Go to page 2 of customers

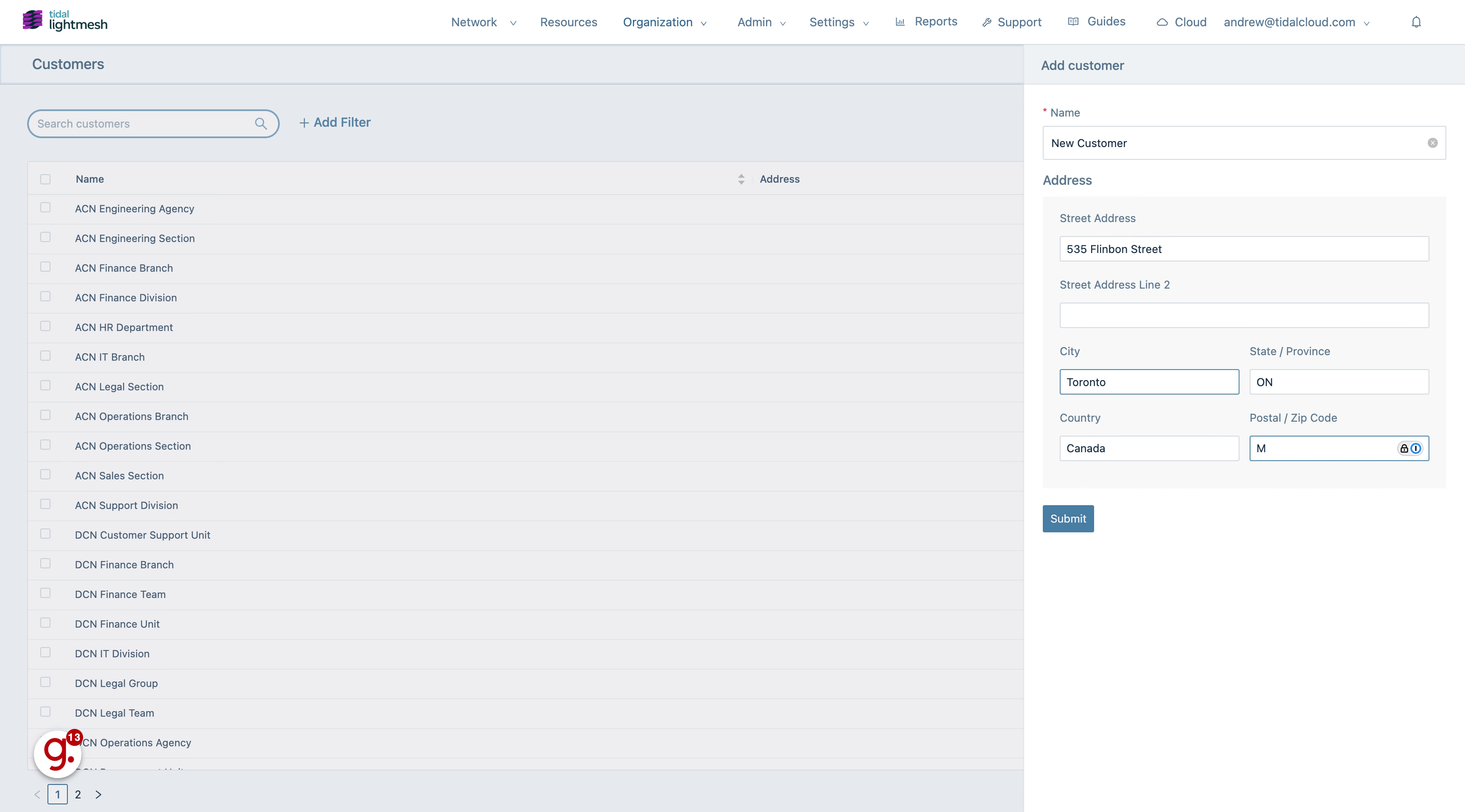click(78, 794)
